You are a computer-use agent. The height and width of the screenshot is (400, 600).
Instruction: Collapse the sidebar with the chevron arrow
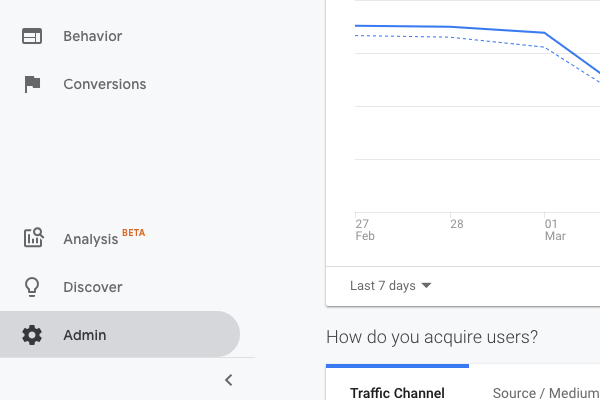(228, 380)
